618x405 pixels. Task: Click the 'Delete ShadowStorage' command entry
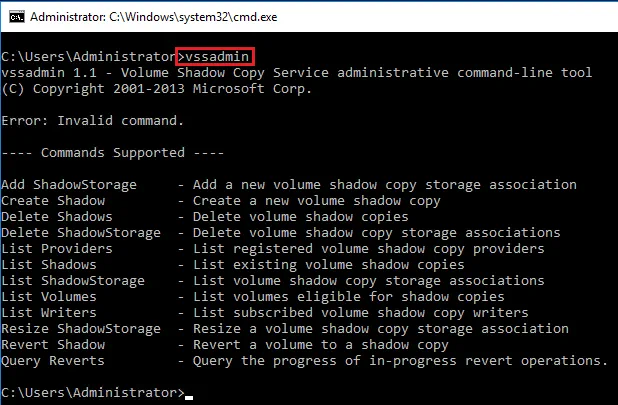click(x=80, y=233)
